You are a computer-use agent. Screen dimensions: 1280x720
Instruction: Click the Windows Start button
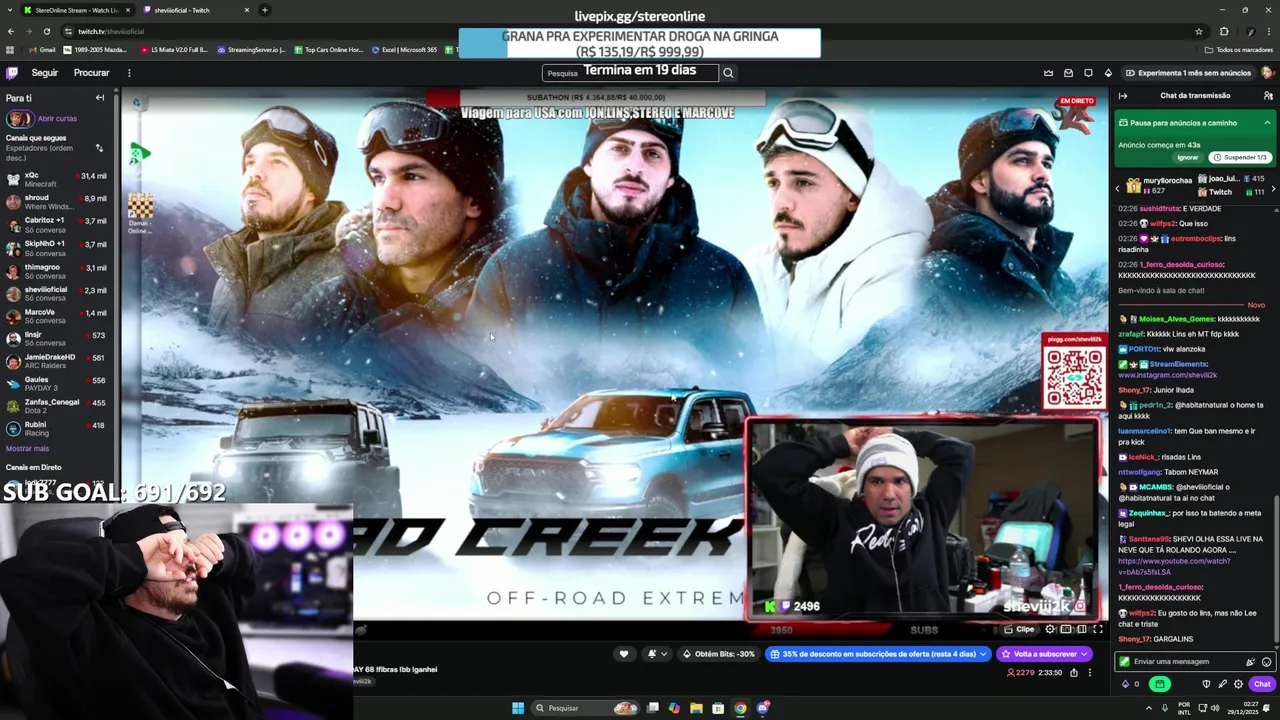[x=518, y=708]
